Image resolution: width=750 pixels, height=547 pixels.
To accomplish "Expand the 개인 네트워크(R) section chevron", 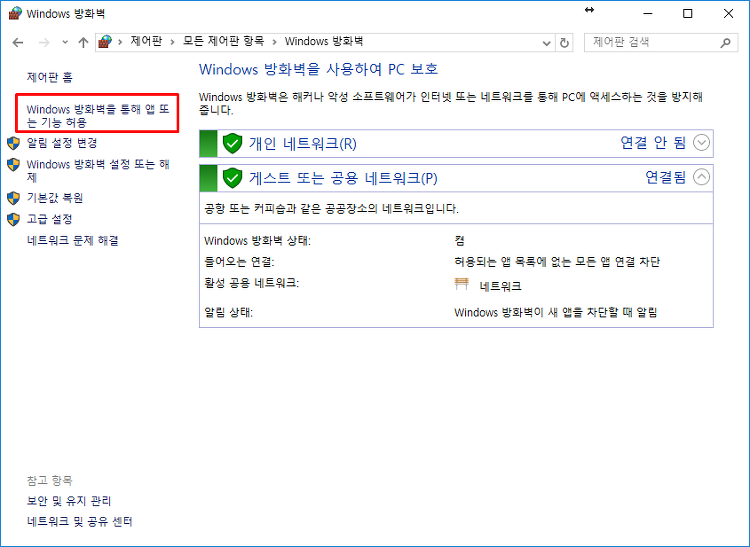I will pyautogui.click(x=701, y=142).
